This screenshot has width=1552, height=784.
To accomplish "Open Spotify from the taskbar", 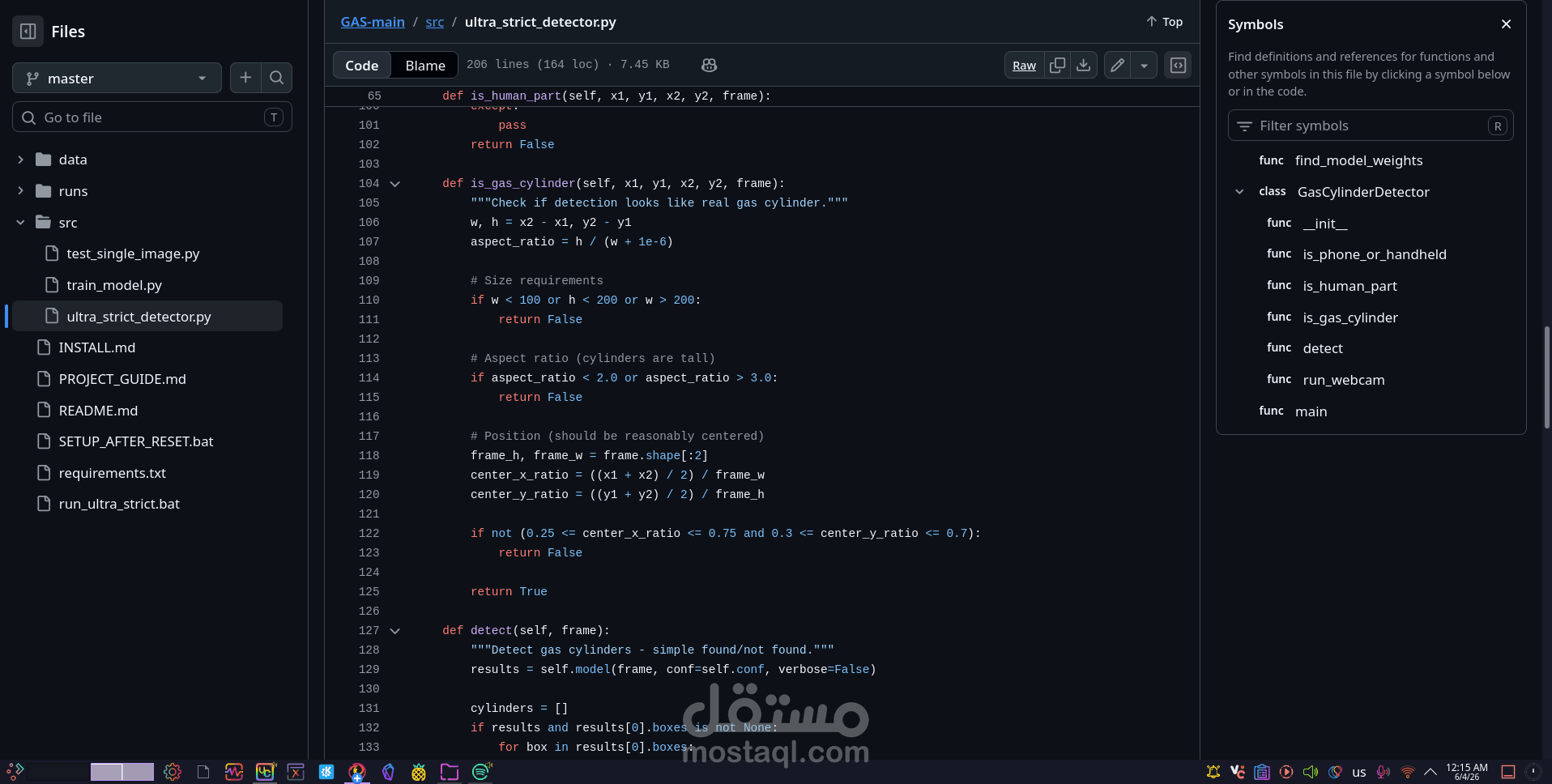I will coord(481,772).
